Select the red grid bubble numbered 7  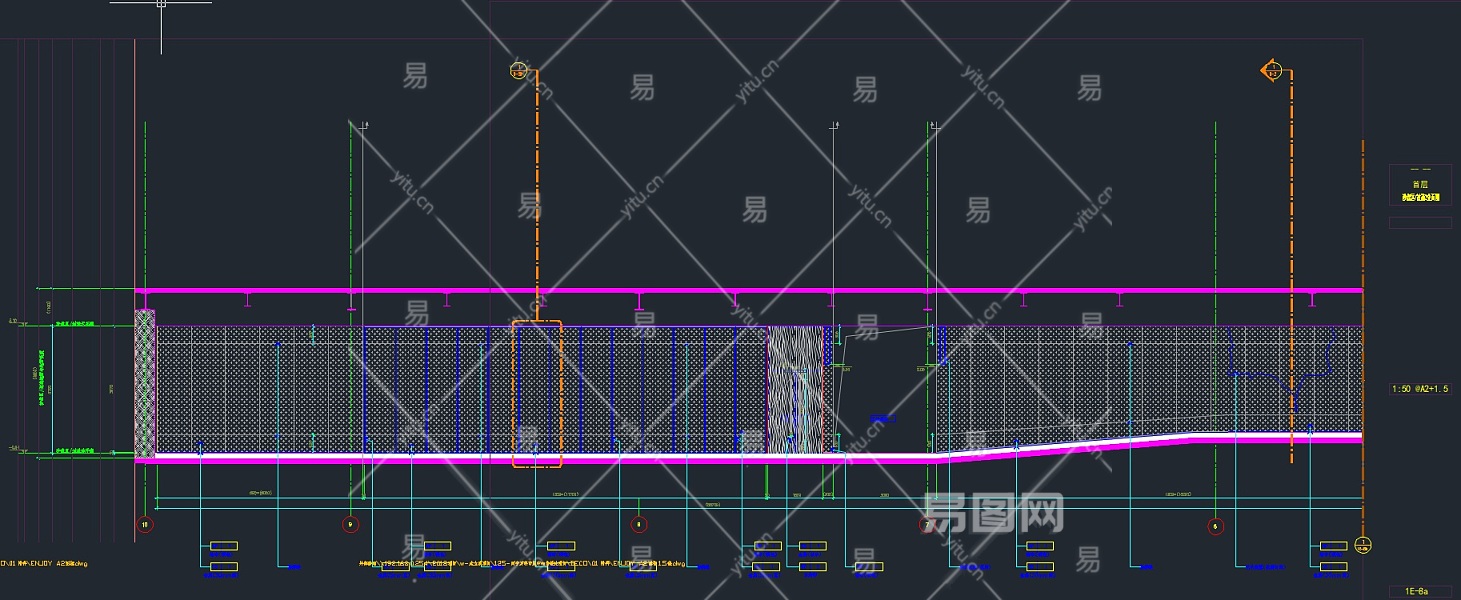927,524
